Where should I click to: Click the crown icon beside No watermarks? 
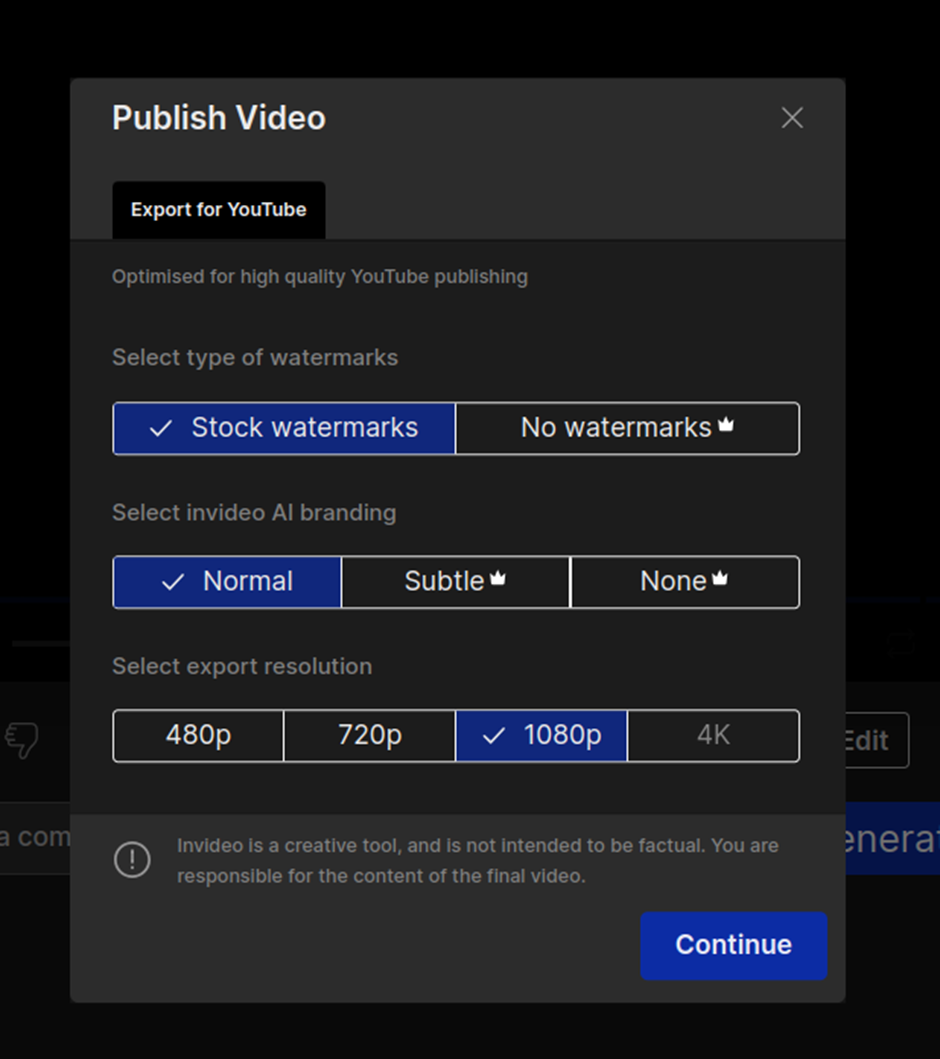click(x=726, y=424)
